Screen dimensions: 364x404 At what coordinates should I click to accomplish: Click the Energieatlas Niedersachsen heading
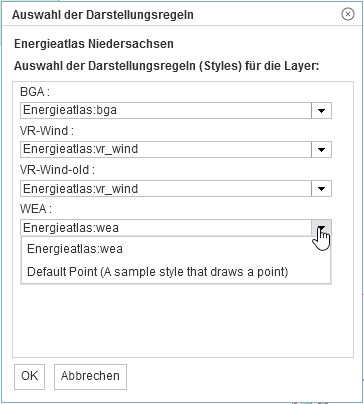pos(94,44)
